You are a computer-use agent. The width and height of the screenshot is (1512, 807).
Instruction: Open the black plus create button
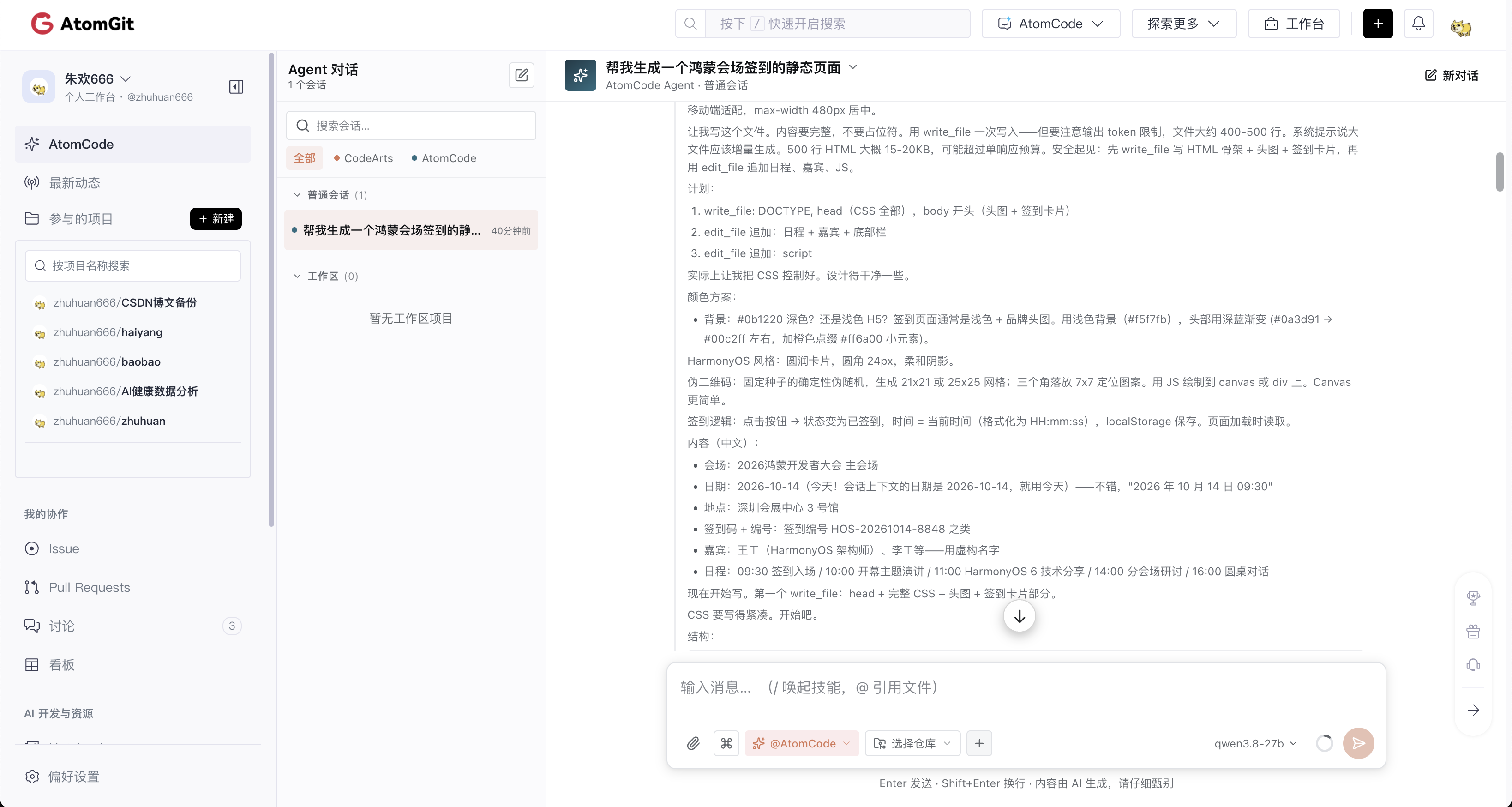[x=1378, y=24]
